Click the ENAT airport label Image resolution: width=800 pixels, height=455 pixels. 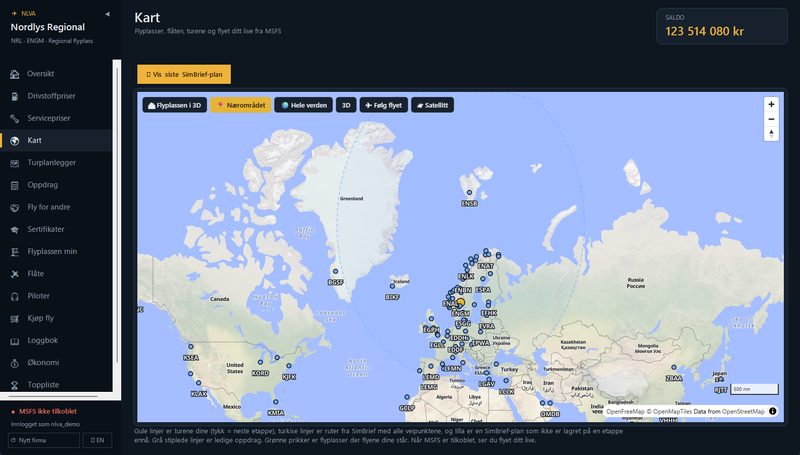(485, 266)
